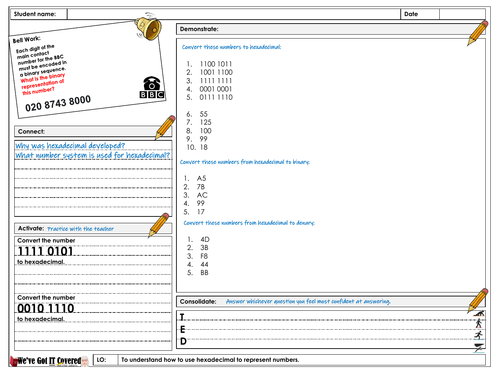Click denary number 125 in item 7
The image size is (500, 375).
coord(205,122)
